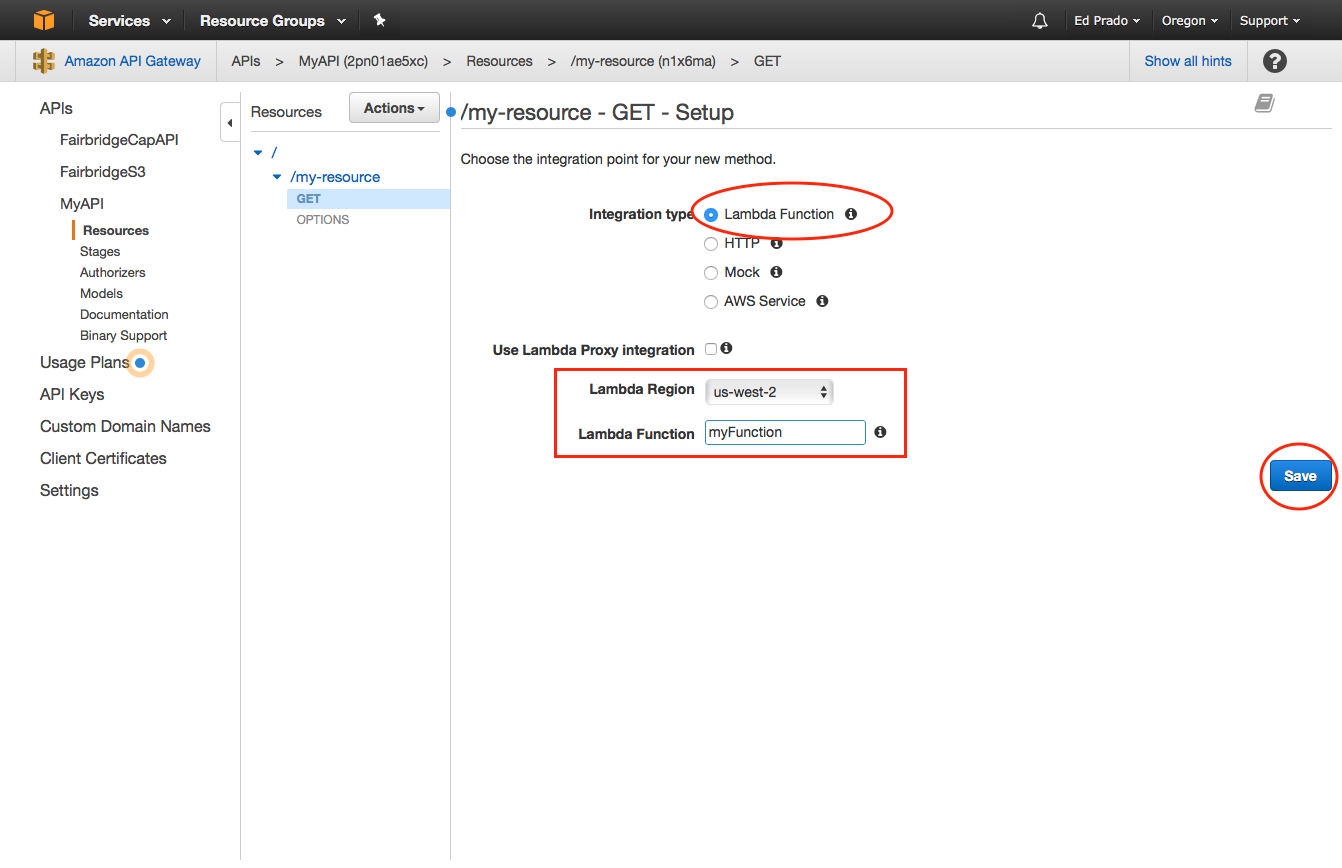
Task: Open the documentation book icon
Action: tap(1264, 104)
